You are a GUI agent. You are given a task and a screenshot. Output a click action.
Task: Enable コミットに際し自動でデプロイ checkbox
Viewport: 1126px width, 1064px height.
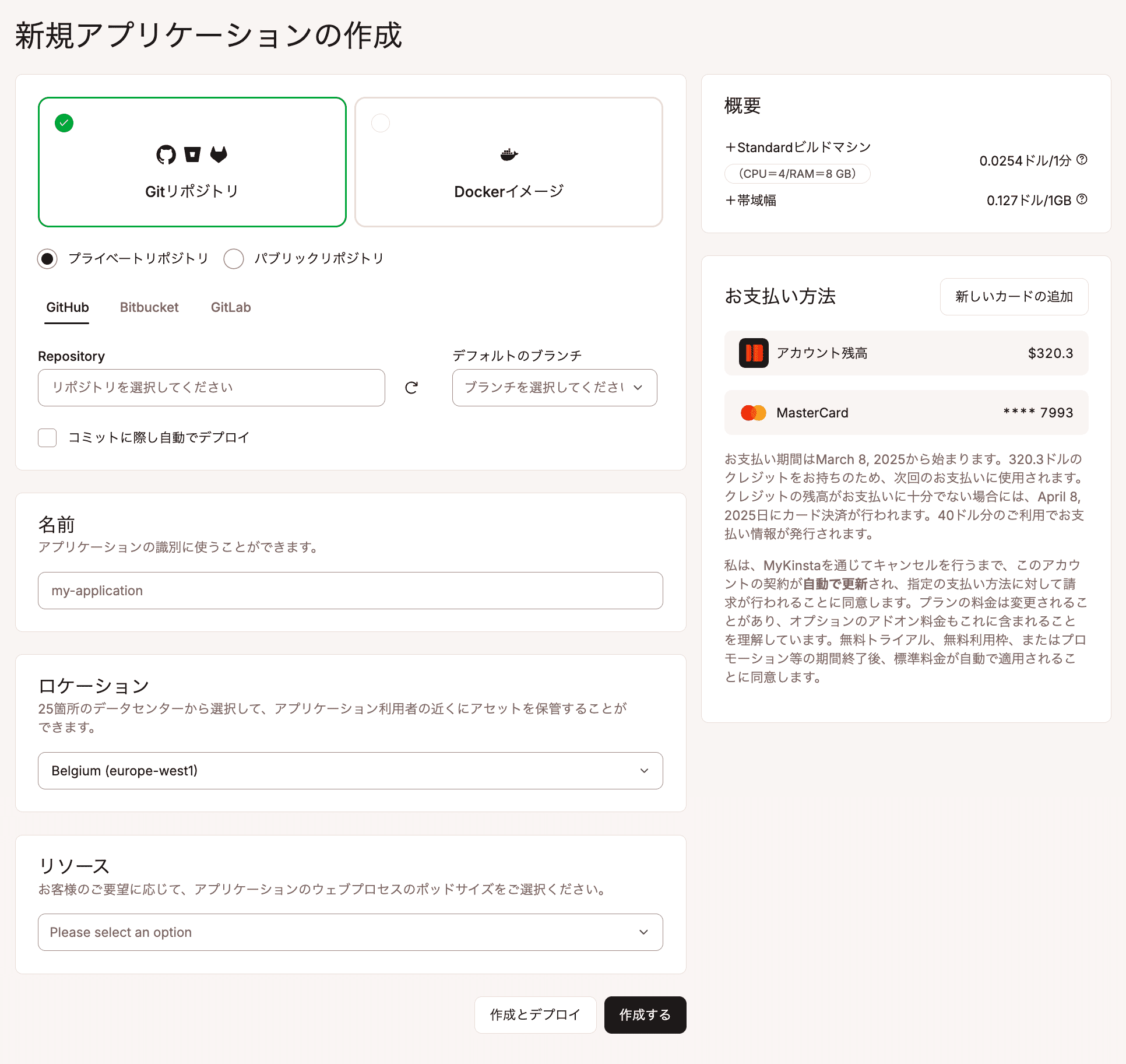47,437
